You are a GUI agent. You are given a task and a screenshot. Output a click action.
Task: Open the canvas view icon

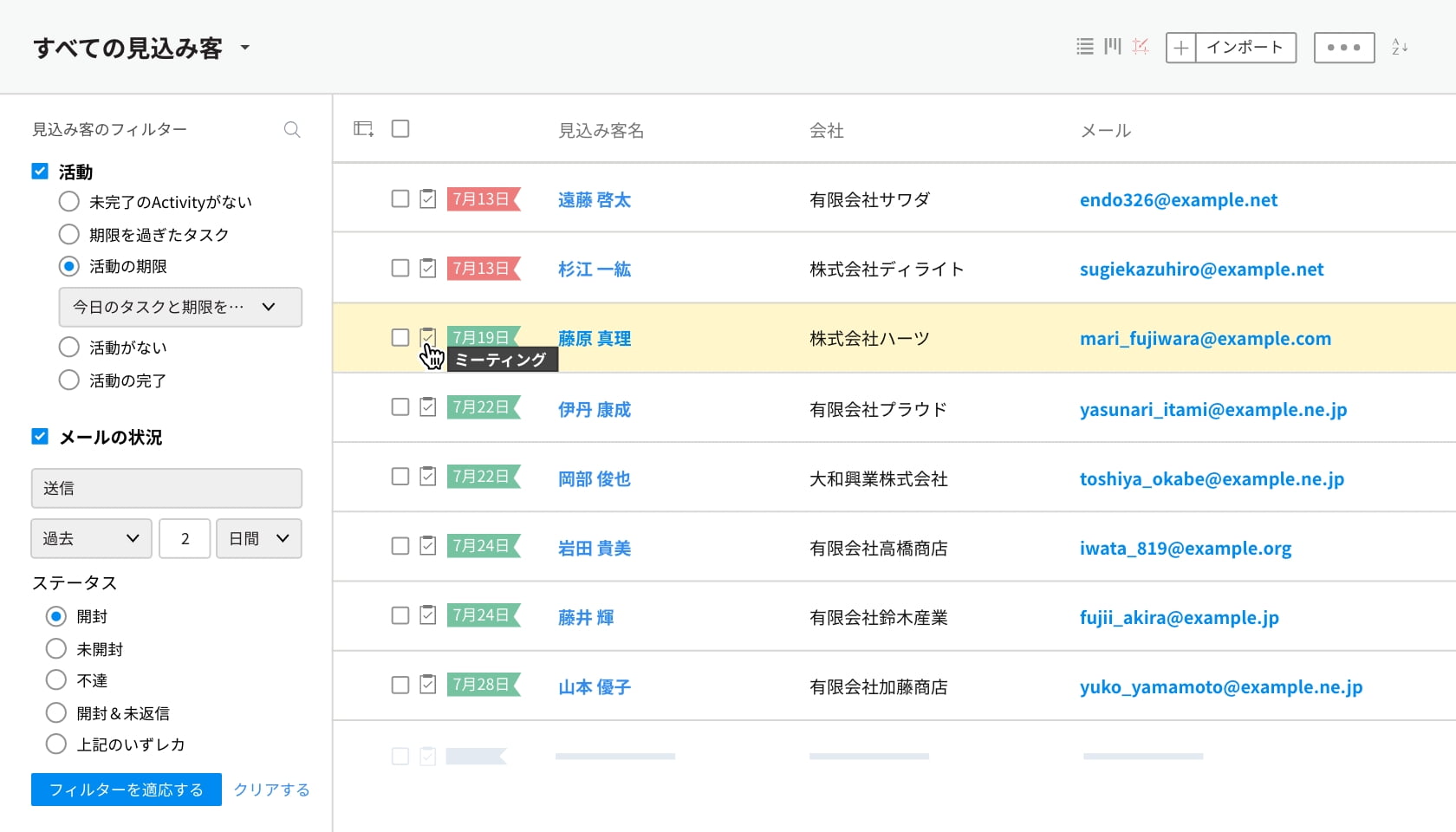pyautogui.click(x=1141, y=47)
